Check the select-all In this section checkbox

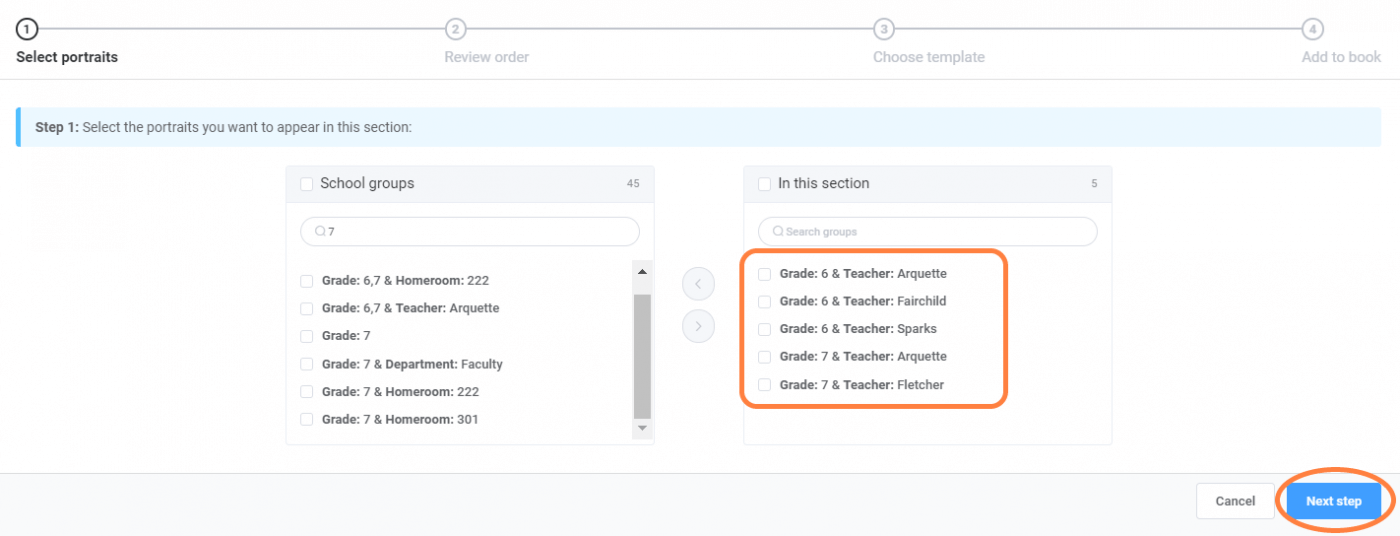pos(765,184)
